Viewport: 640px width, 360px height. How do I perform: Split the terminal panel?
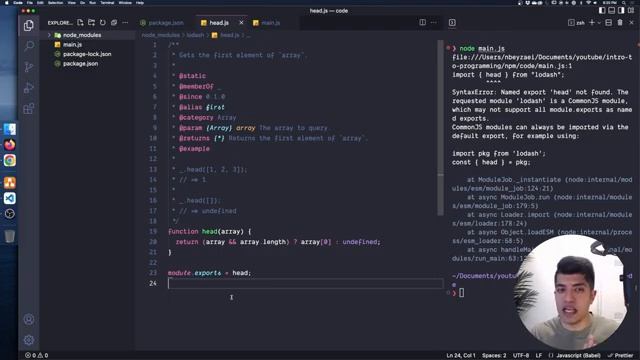pyautogui.click(x=609, y=23)
